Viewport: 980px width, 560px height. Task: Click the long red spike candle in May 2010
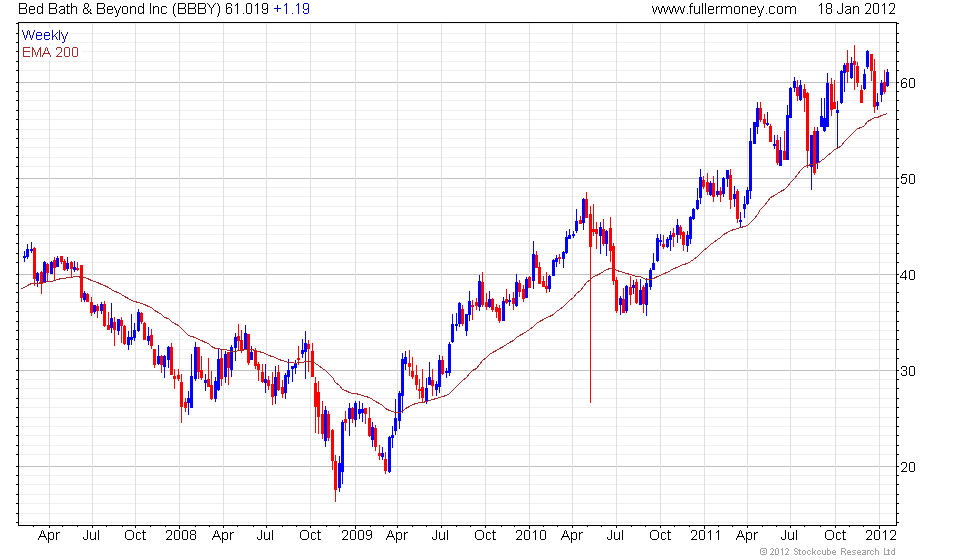coord(590,306)
